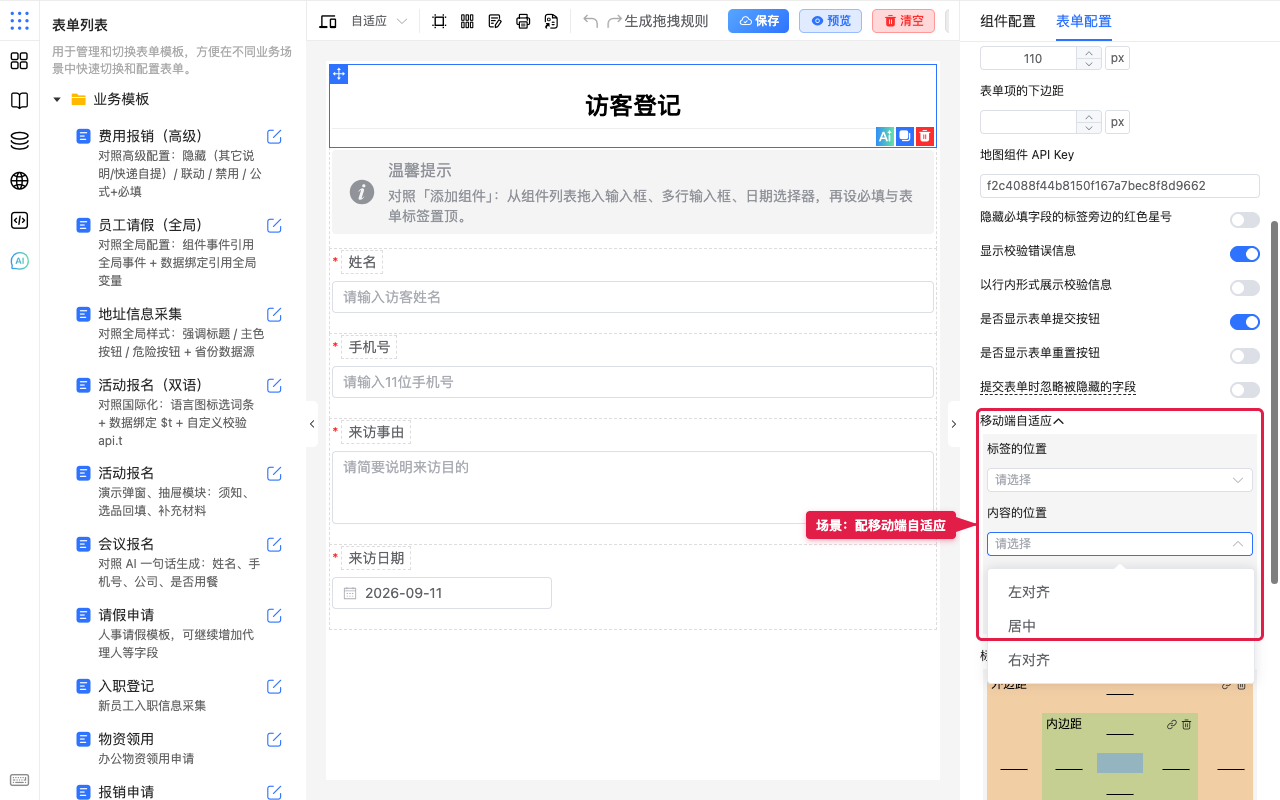This screenshot has width=1280, height=800.
Task: Click the 清空 button
Action: (x=903, y=21)
